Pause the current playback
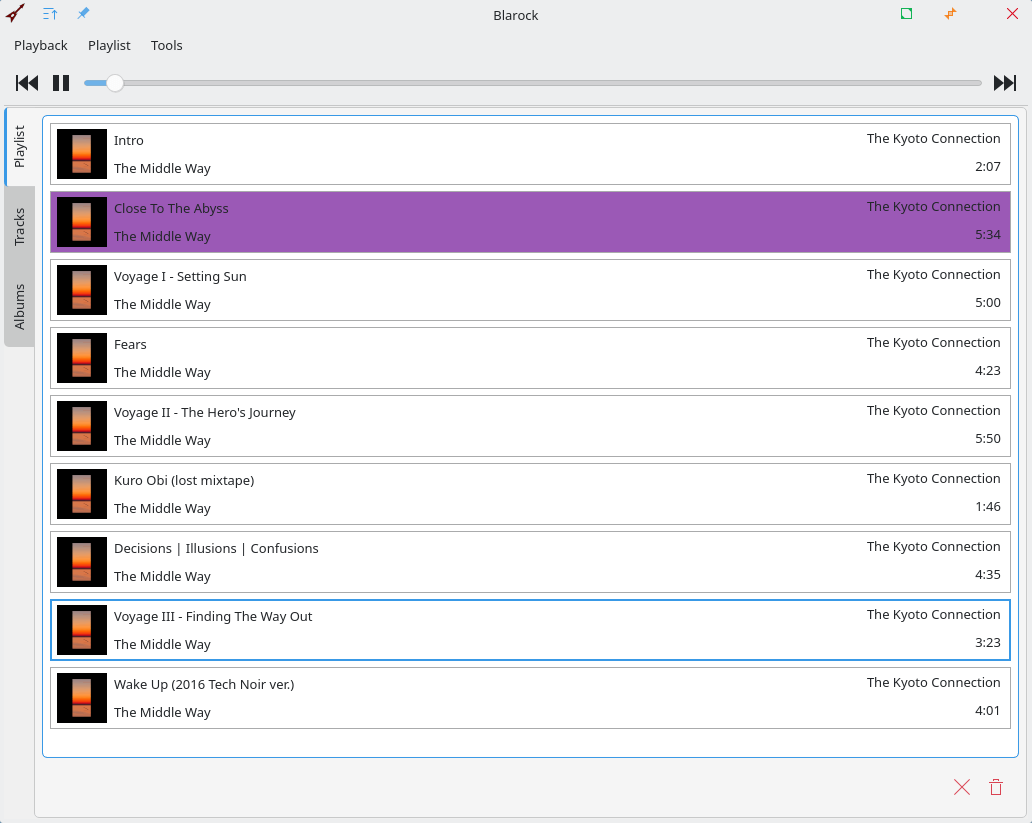 pyautogui.click(x=61, y=83)
